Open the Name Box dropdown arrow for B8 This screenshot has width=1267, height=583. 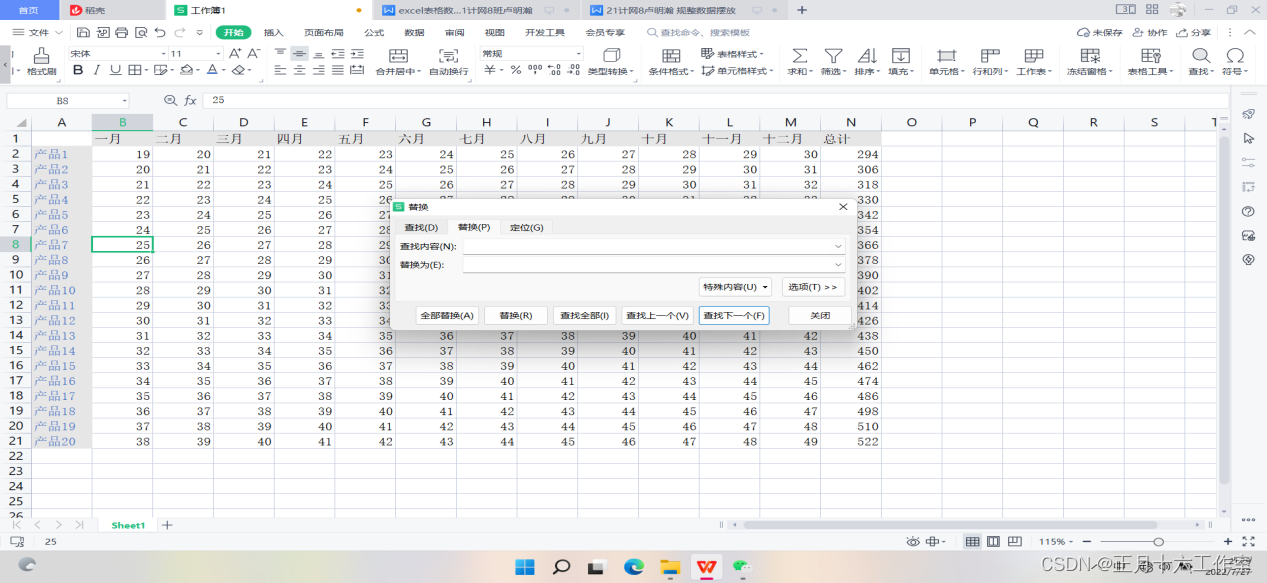125,101
